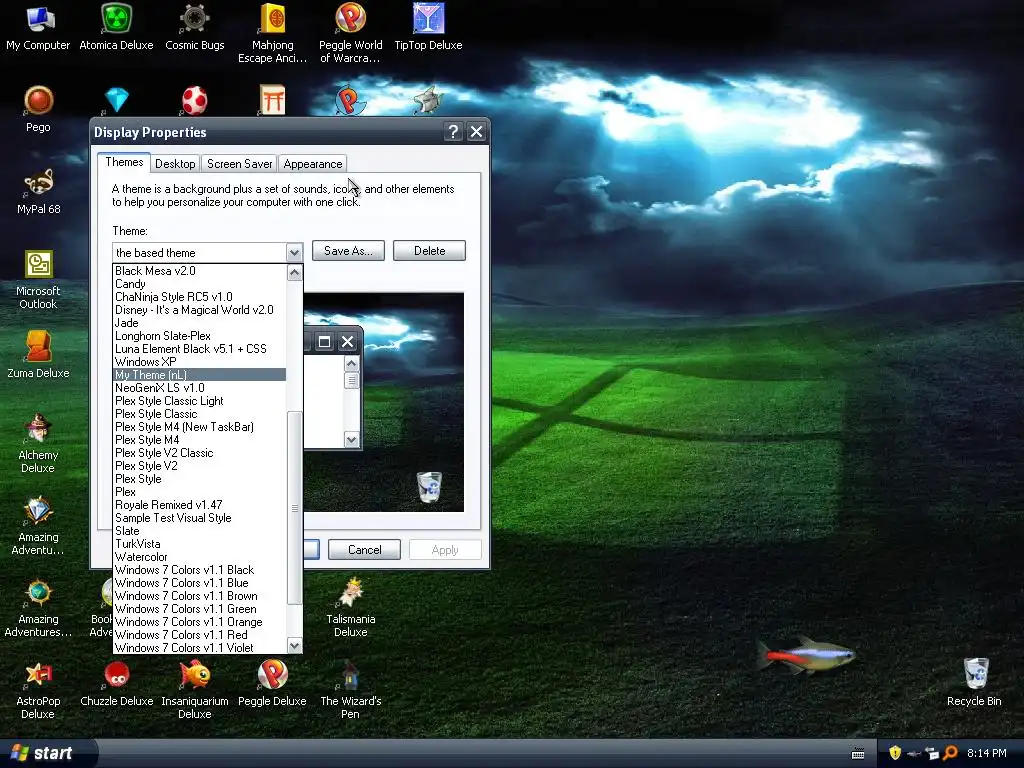
Task: Open the Screen Saver tab
Action: click(x=240, y=164)
